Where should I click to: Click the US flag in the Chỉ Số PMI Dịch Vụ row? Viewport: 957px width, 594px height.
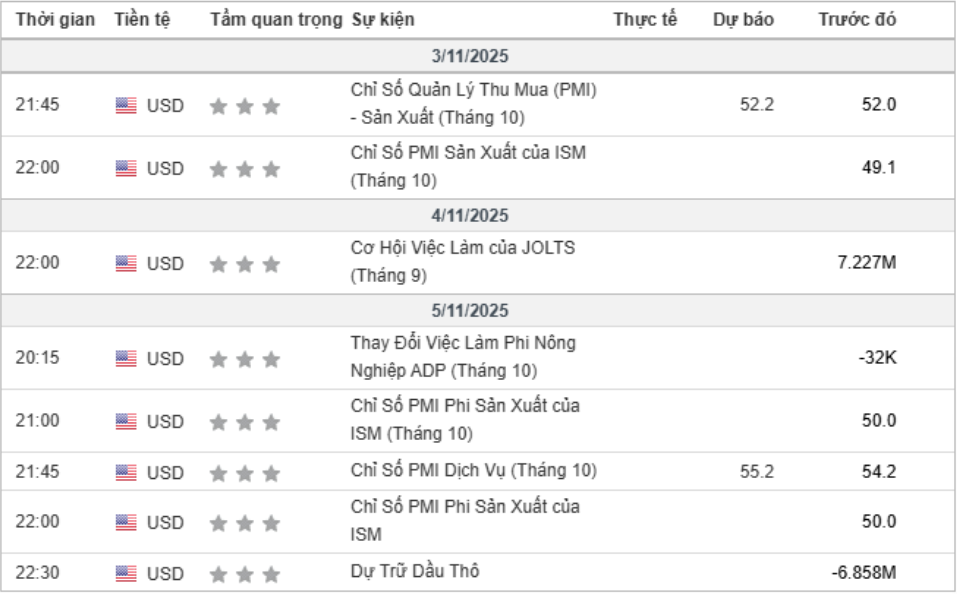pos(126,472)
